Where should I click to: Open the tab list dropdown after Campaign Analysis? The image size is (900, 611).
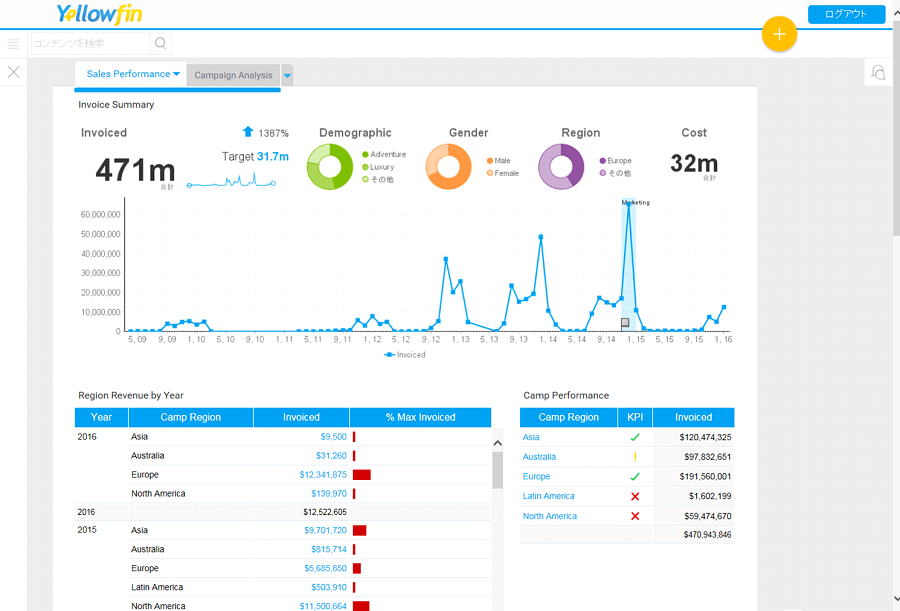[x=287, y=75]
